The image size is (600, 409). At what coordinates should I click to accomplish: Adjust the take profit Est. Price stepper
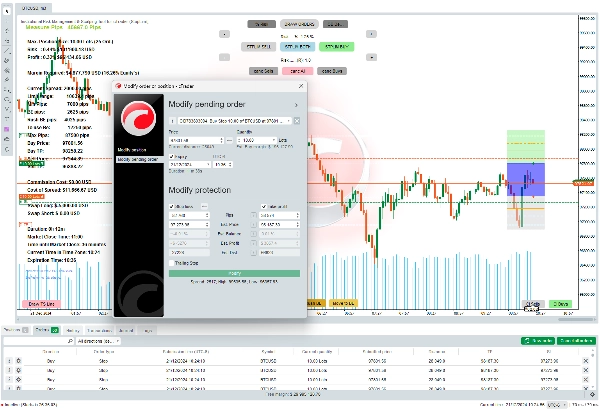point(297,225)
